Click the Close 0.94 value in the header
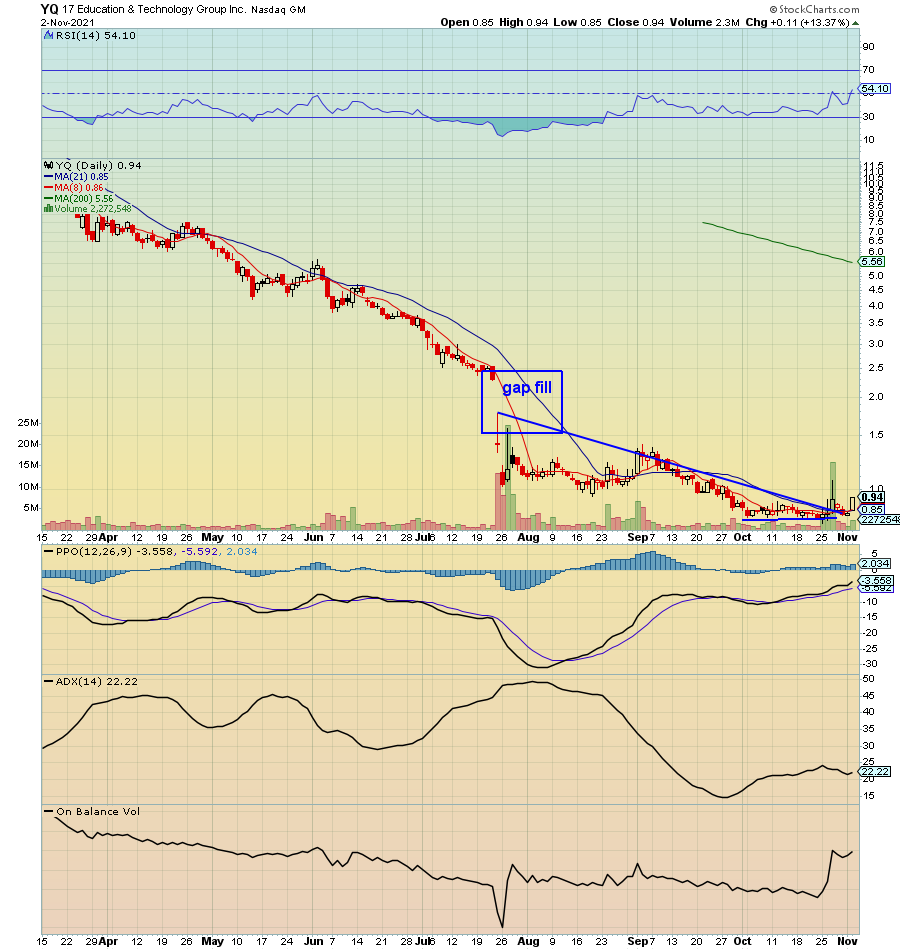Image resolution: width=900 pixels, height=950 pixels. click(x=636, y=22)
